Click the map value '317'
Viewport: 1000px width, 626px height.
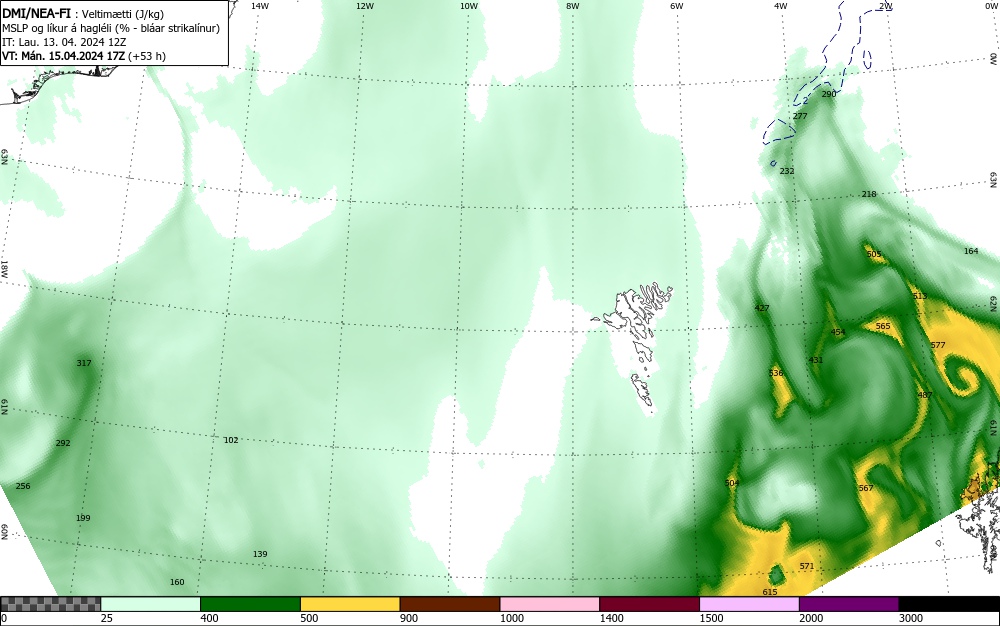84,363
